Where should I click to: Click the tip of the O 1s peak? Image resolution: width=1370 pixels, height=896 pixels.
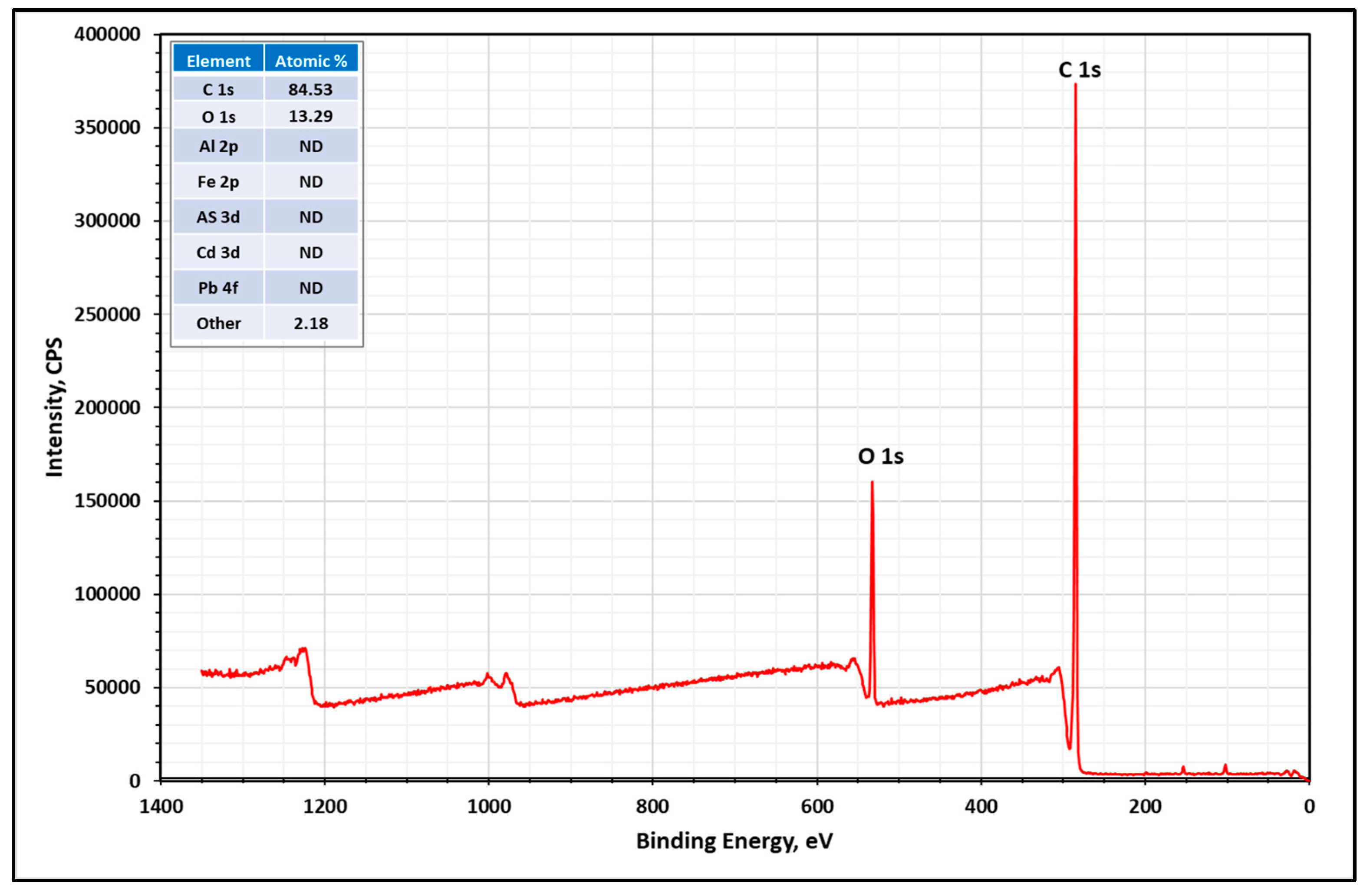click(872, 482)
